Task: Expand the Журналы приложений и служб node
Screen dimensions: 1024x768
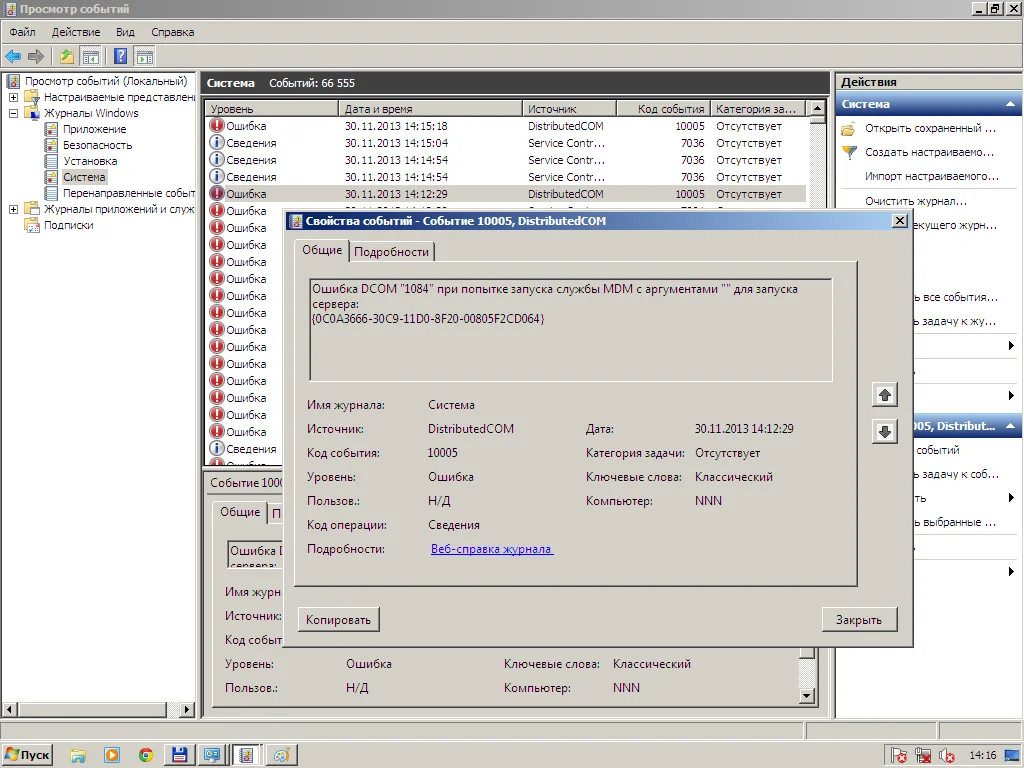Action: click(x=13, y=209)
